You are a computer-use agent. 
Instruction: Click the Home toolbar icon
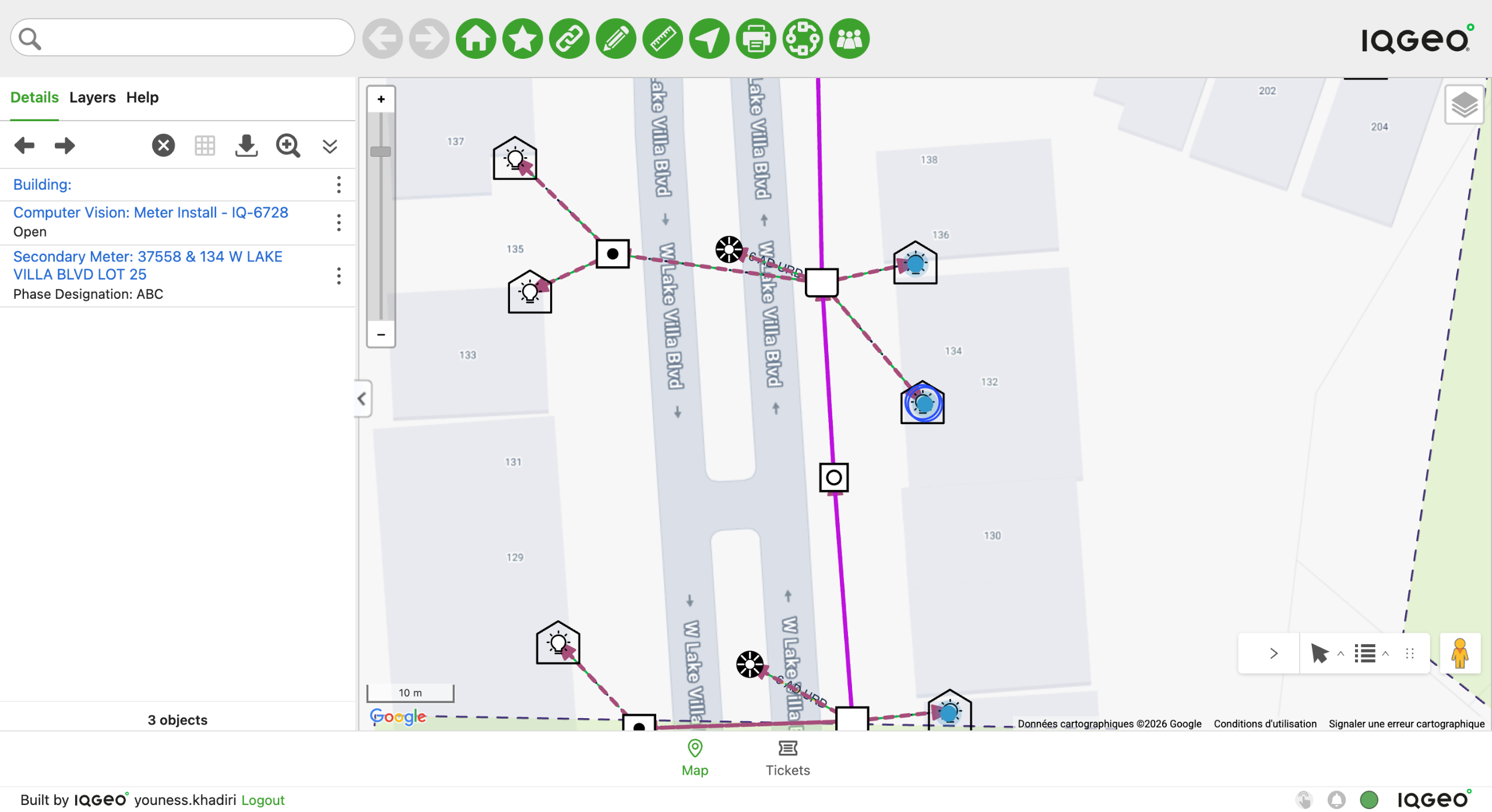point(476,39)
